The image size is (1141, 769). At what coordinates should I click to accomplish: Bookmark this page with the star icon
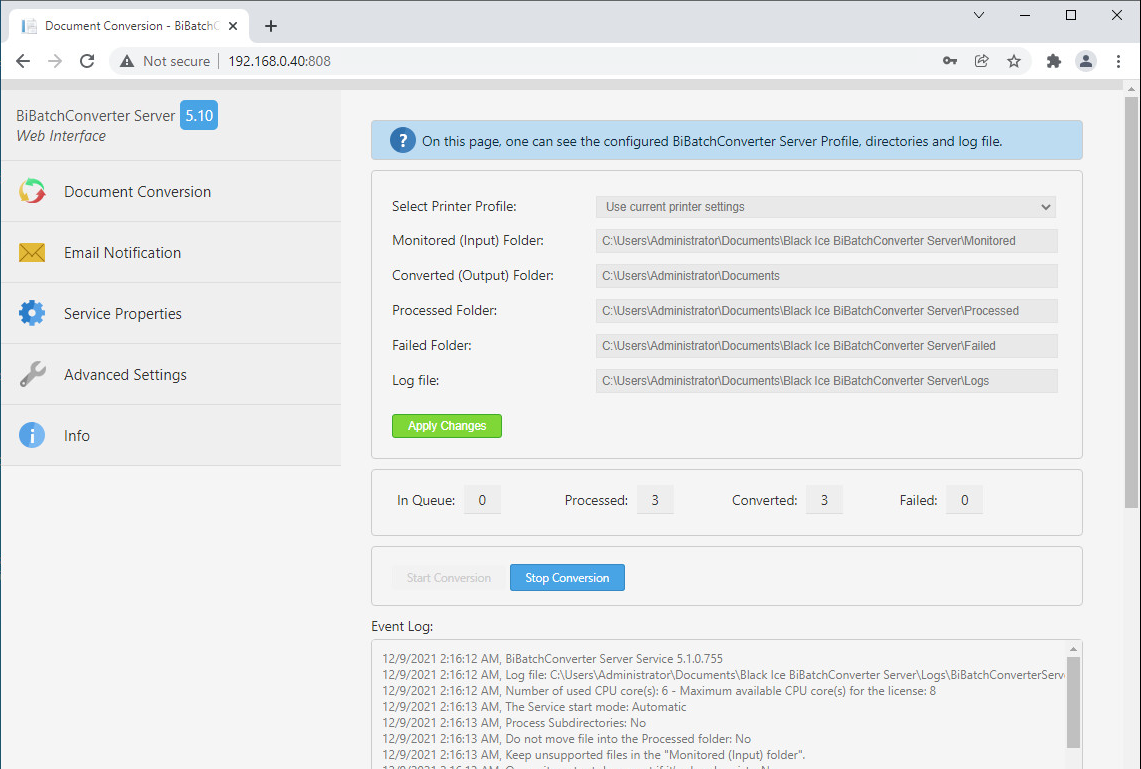point(1014,61)
